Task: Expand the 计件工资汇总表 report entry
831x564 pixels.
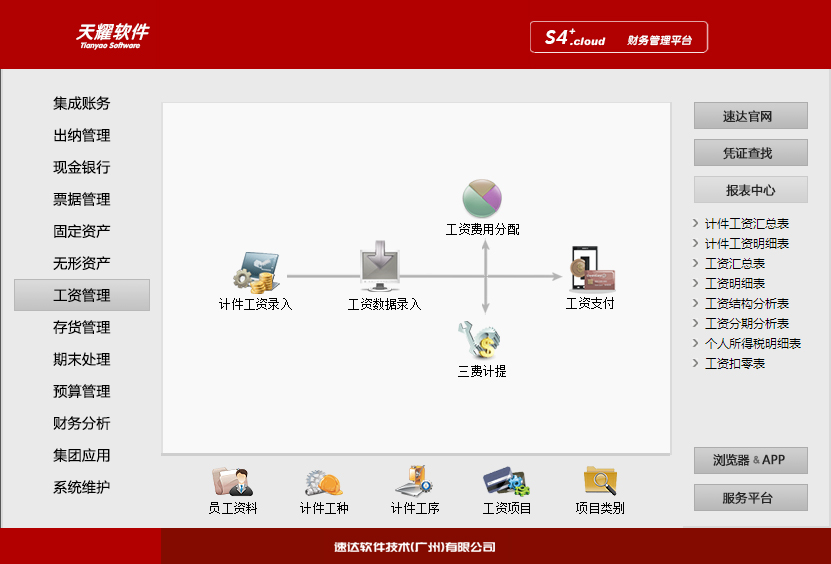Action: pos(746,224)
